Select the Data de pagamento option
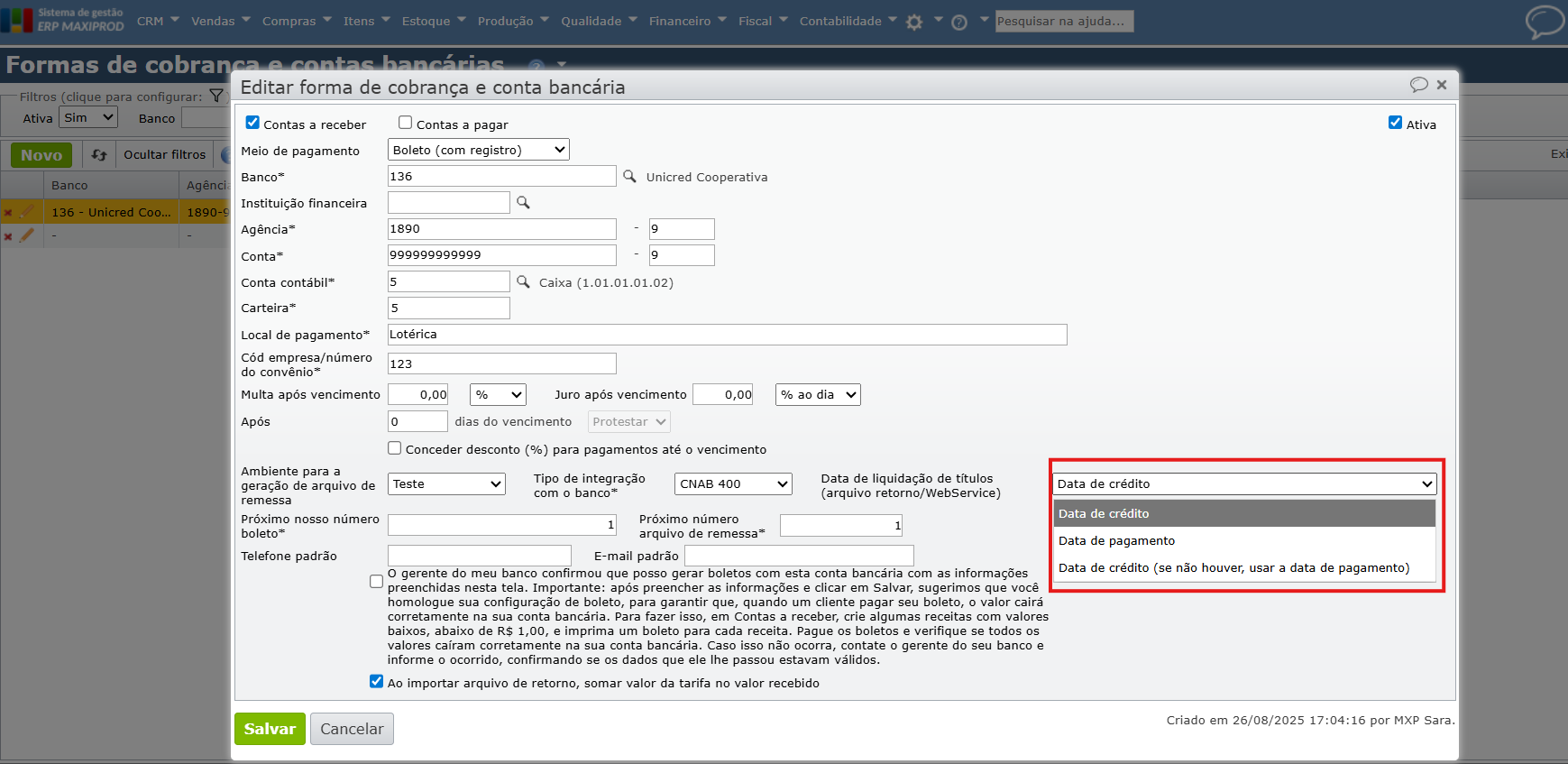 1116,541
